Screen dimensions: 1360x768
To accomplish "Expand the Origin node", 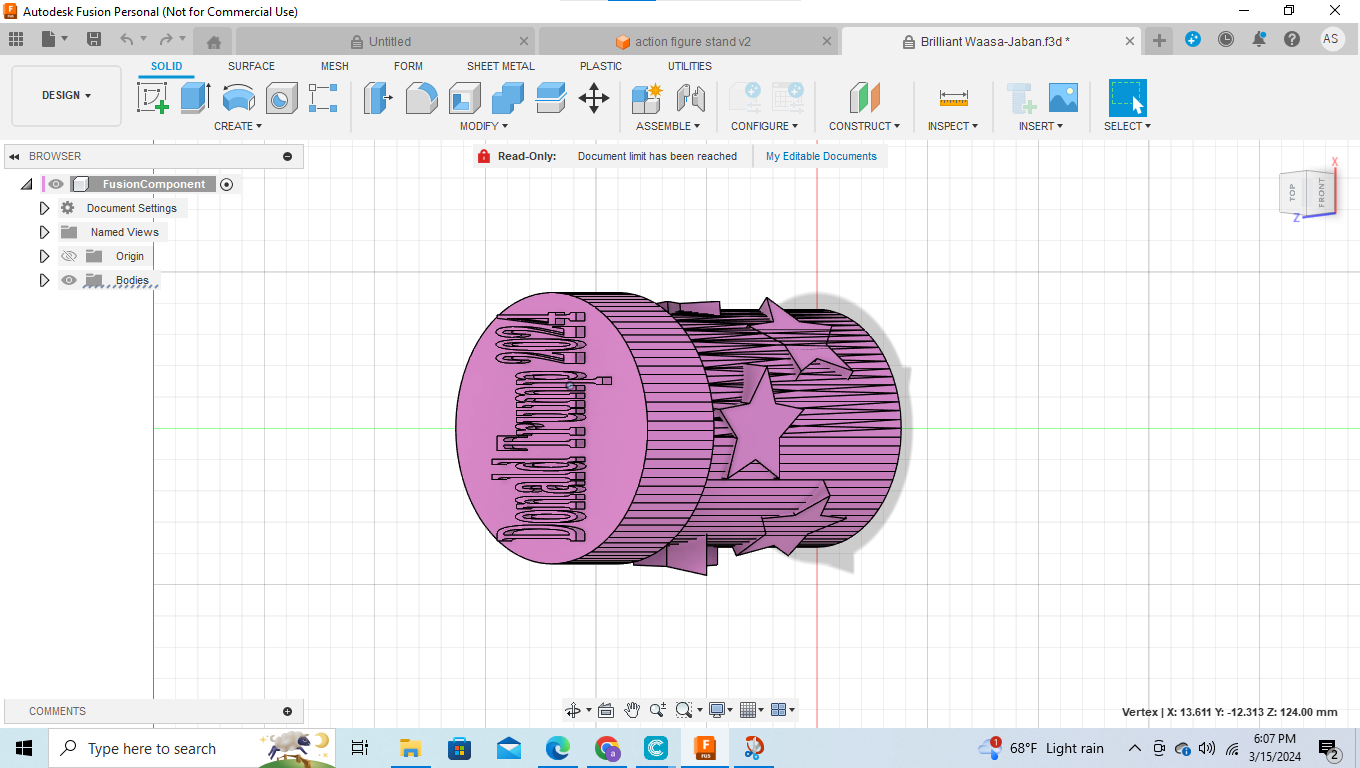I will pos(44,256).
